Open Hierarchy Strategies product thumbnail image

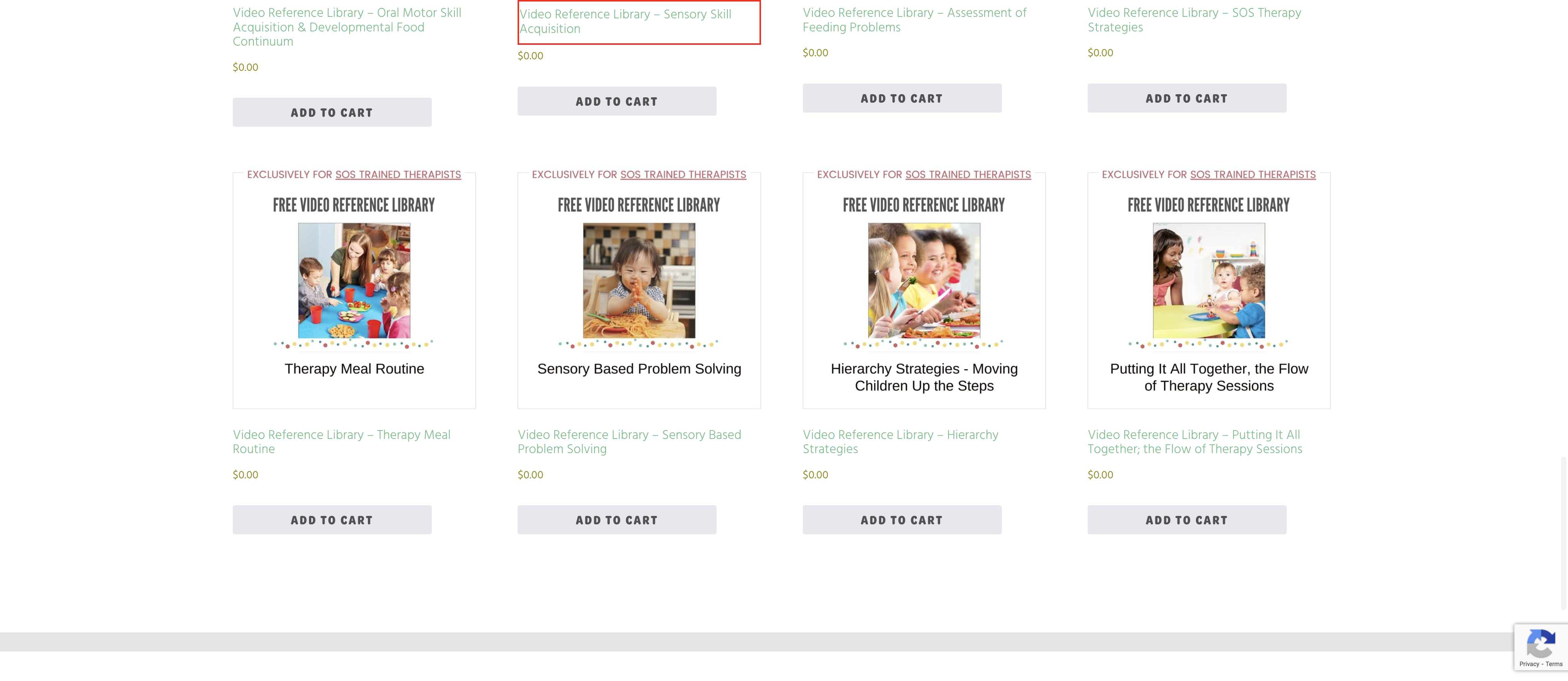923,290
